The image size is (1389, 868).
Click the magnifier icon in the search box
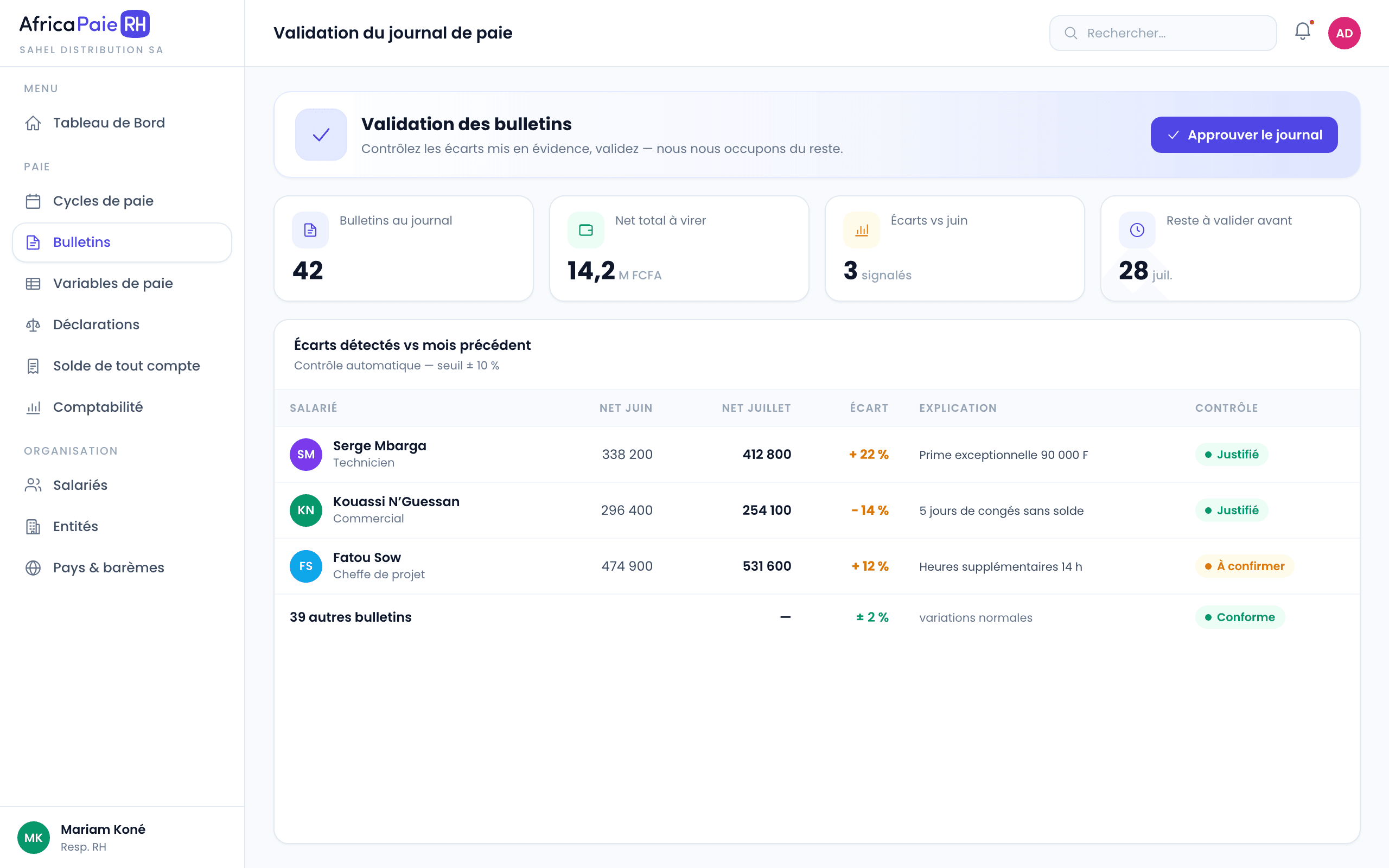1071,33
